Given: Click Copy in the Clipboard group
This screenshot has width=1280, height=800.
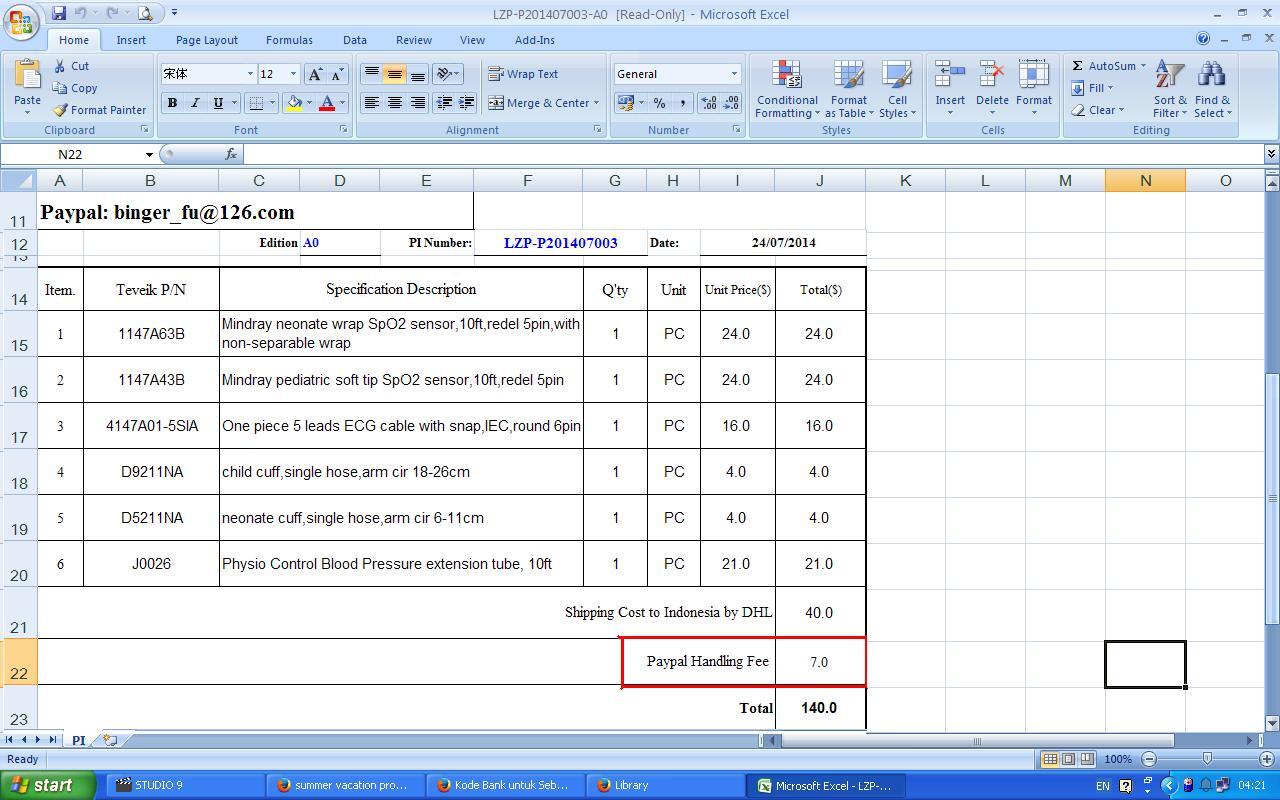Looking at the screenshot, I should pos(75,88).
